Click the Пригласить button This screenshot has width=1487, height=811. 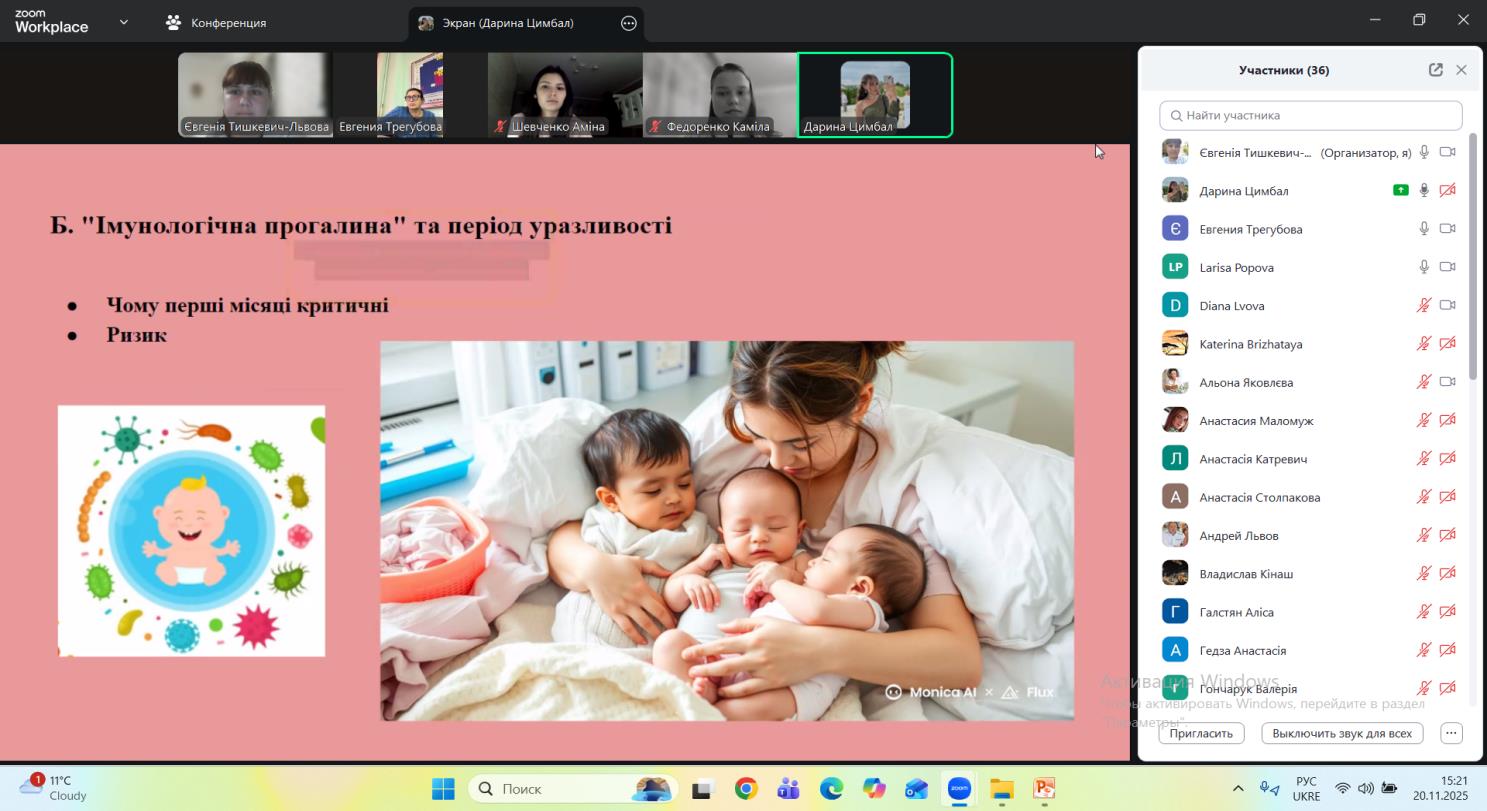(x=1201, y=733)
